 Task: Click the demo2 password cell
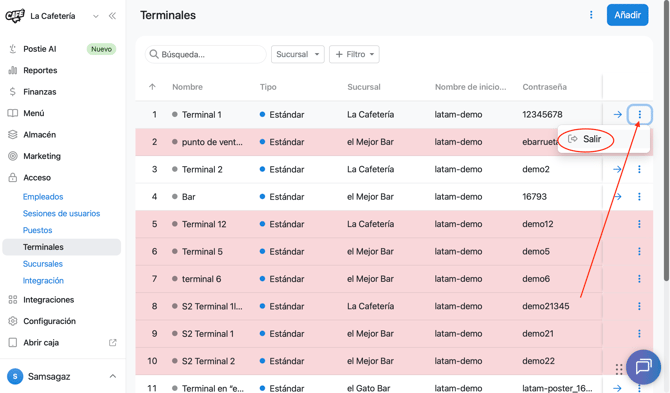[536, 169]
